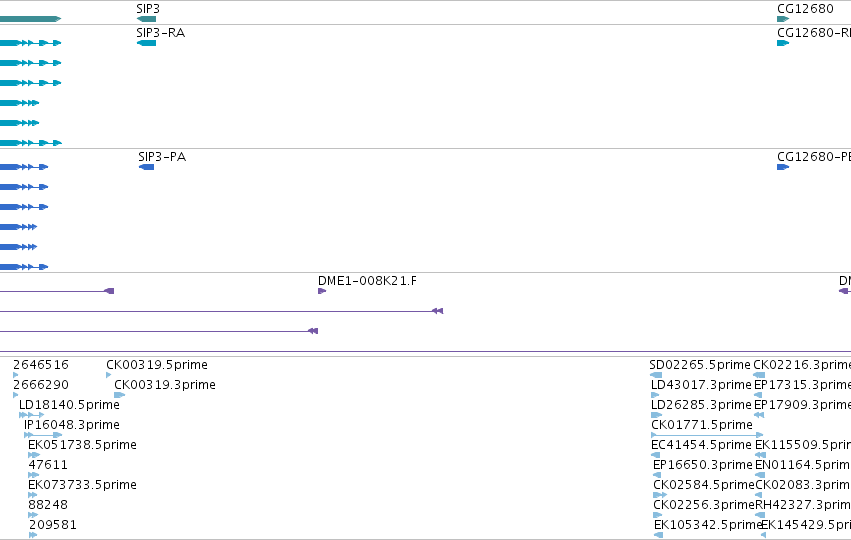Click the 209581 feature glyph

[x=33, y=535]
